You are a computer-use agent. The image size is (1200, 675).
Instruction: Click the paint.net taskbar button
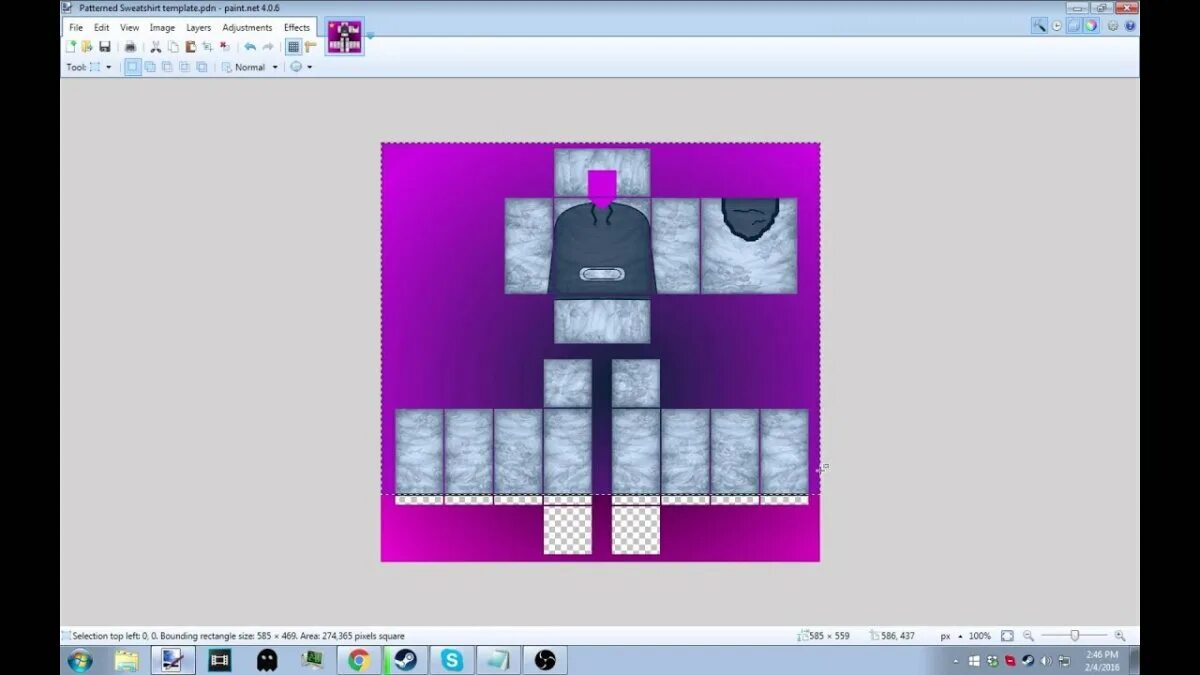click(173, 660)
